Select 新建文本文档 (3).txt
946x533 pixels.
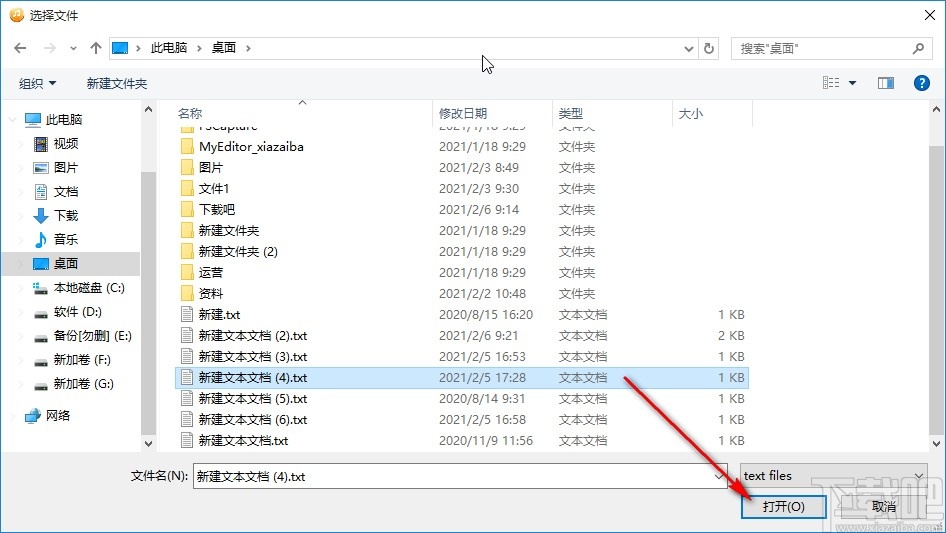tap(253, 357)
